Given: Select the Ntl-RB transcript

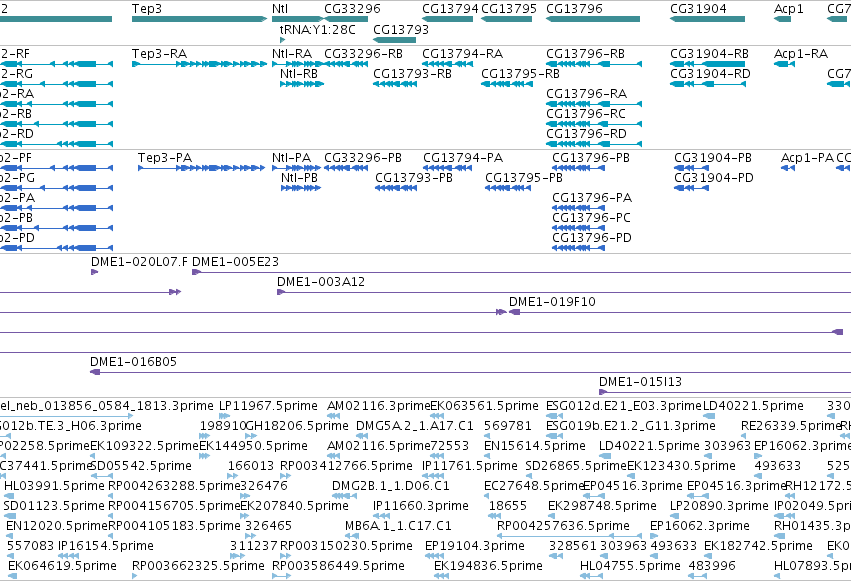Looking at the screenshot, I should (x=302, y=84).
